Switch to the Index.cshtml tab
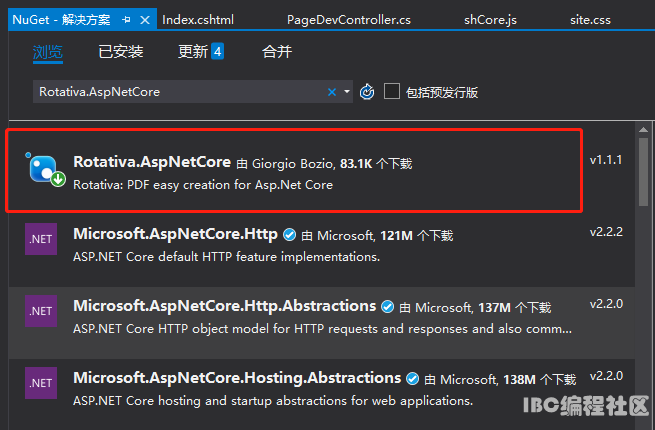The height and width of the screenshot is (430, 655). [x=198, y=20]
